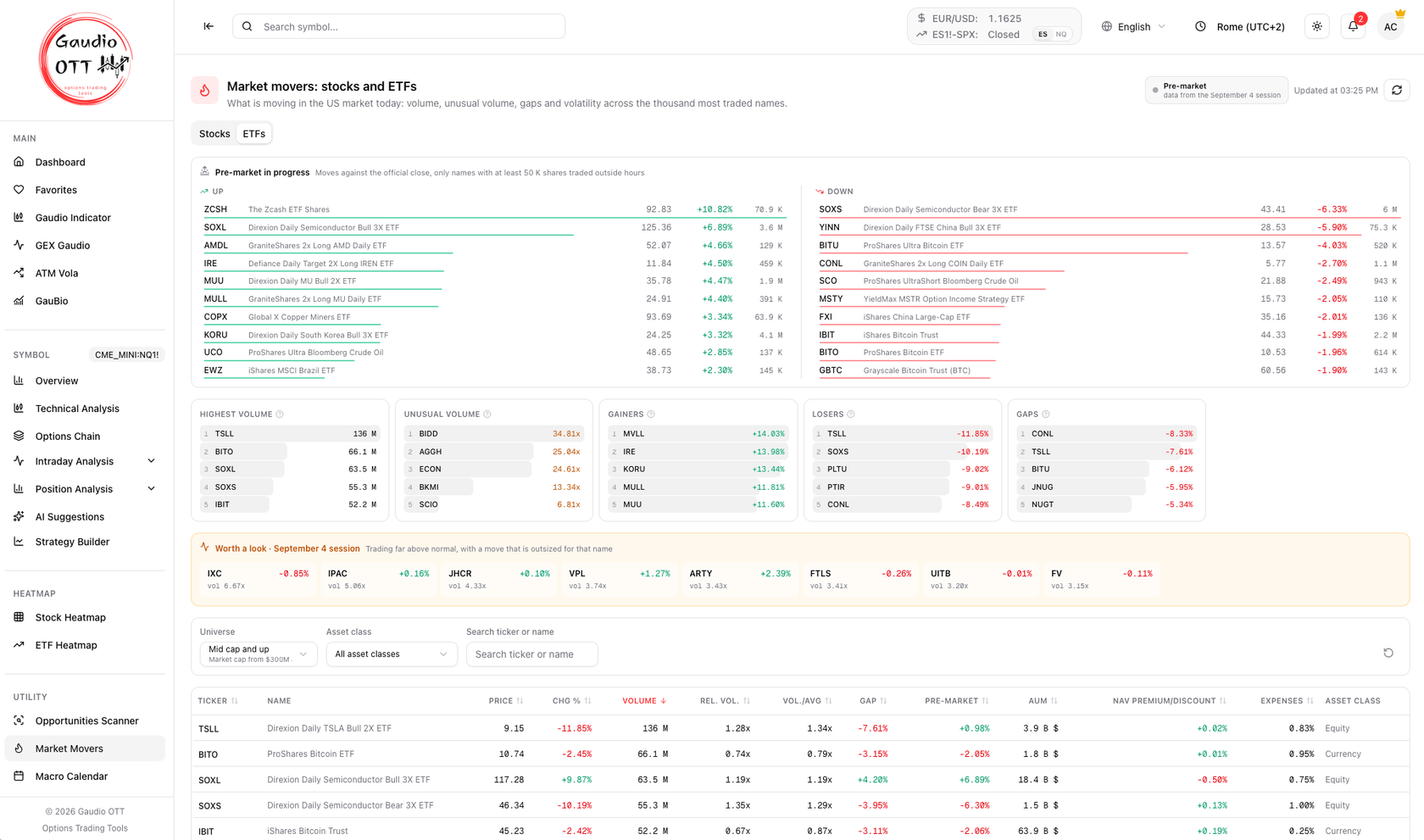This screenshot has height=840, width=1424.
Task: Expand Intraday Analysis submenu
Action: click(152, 461)
